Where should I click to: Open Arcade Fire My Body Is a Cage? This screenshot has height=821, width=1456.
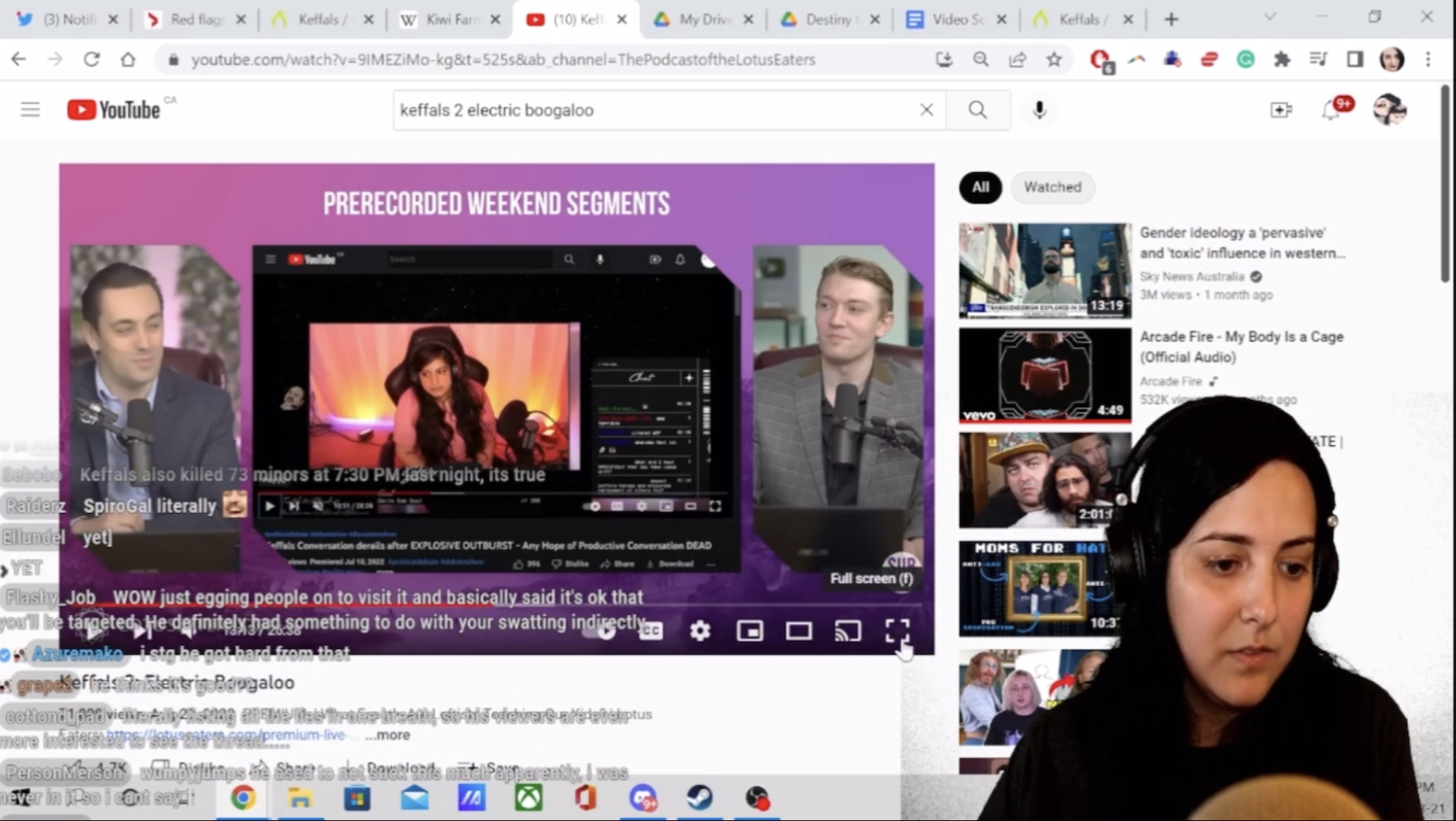pos(1241,347)
